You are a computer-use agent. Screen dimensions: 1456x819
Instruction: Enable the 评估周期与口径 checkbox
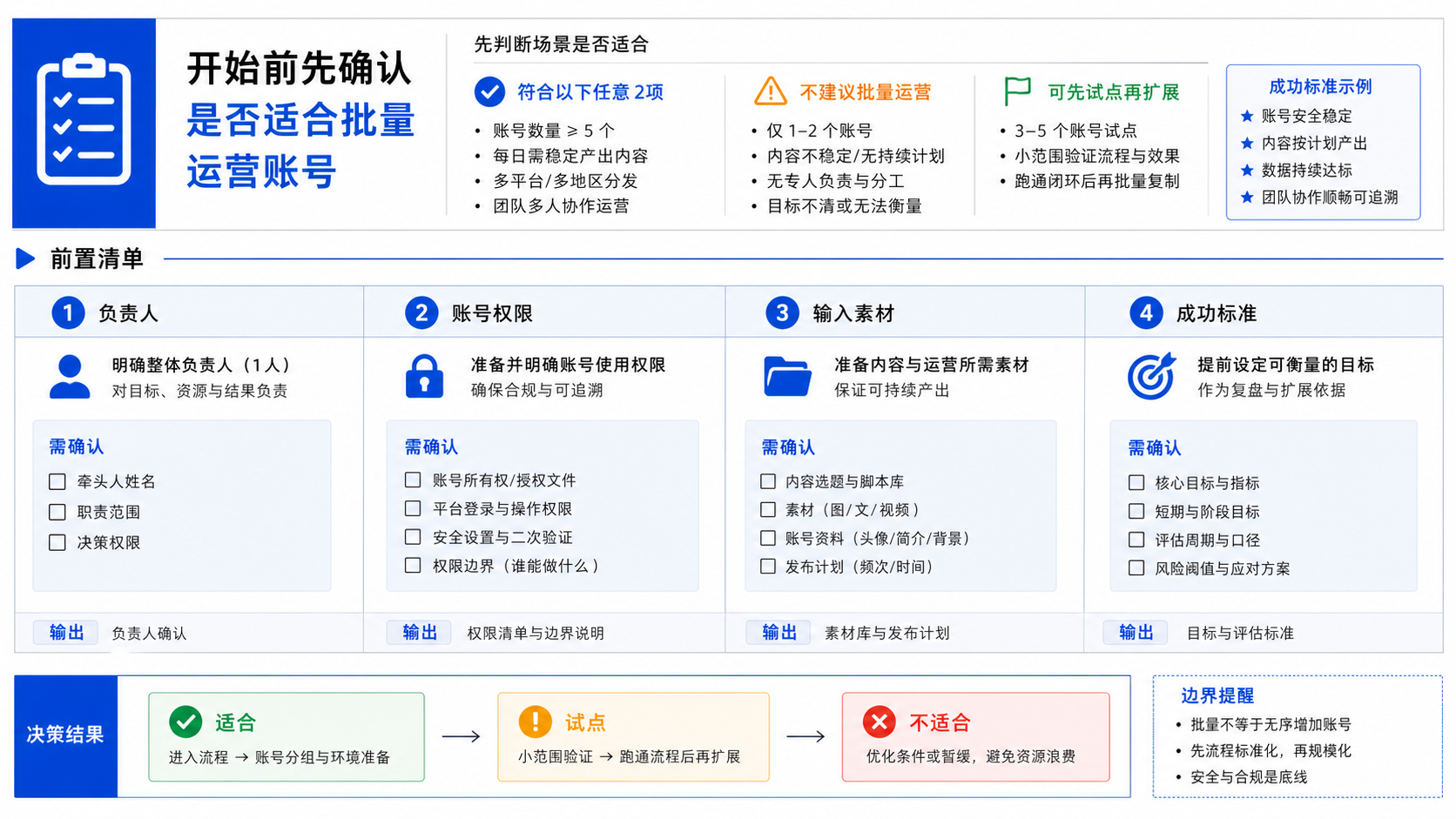point(1136,540)
